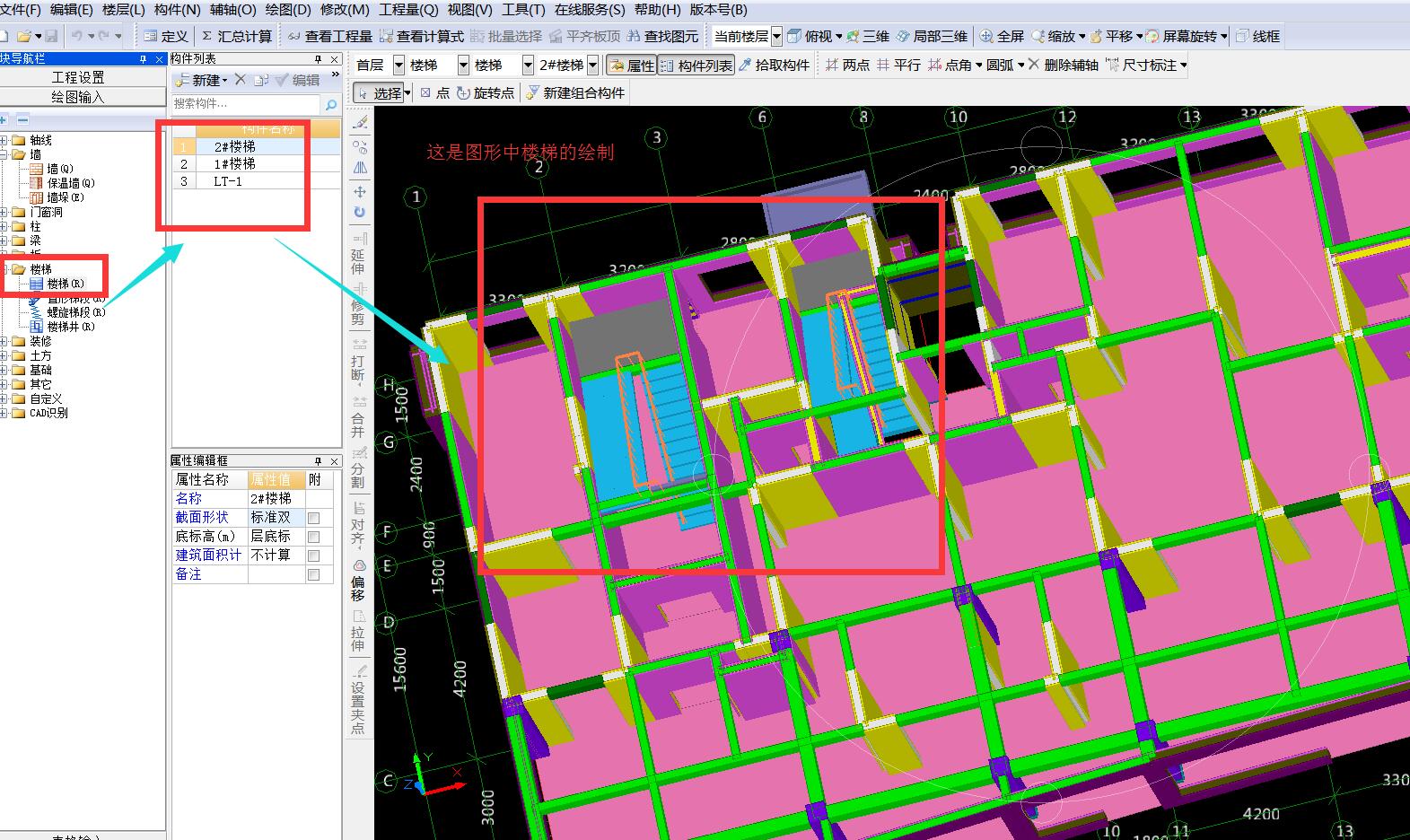The width and height of the screenshot is (1410, 840).
Task: Select 平行 parallel aux axis tool
Action: coord(898,65)
